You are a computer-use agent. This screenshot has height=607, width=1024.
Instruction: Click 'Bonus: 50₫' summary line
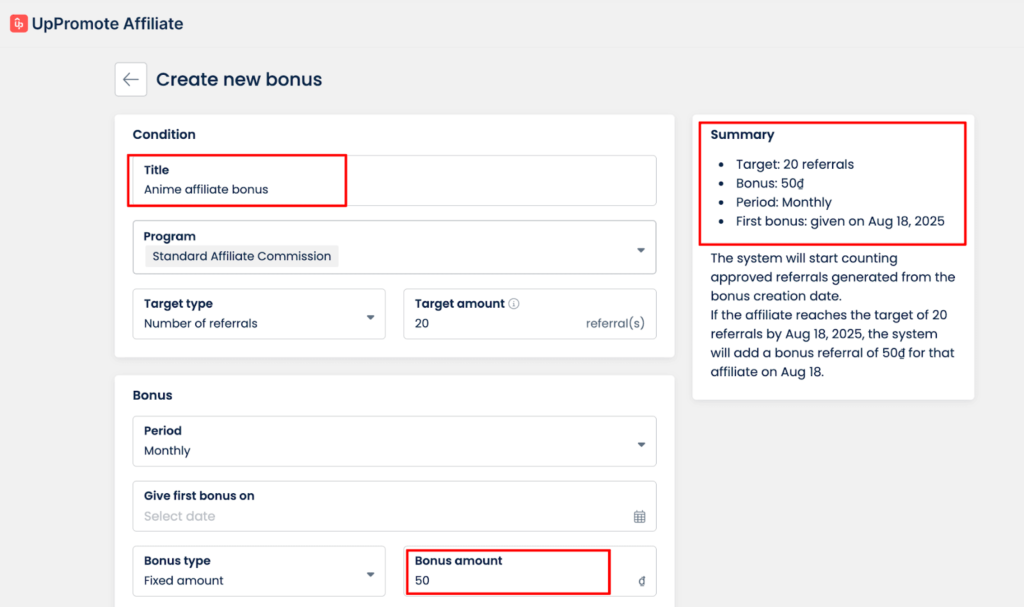pyautogui.click(x=770, y=184)
